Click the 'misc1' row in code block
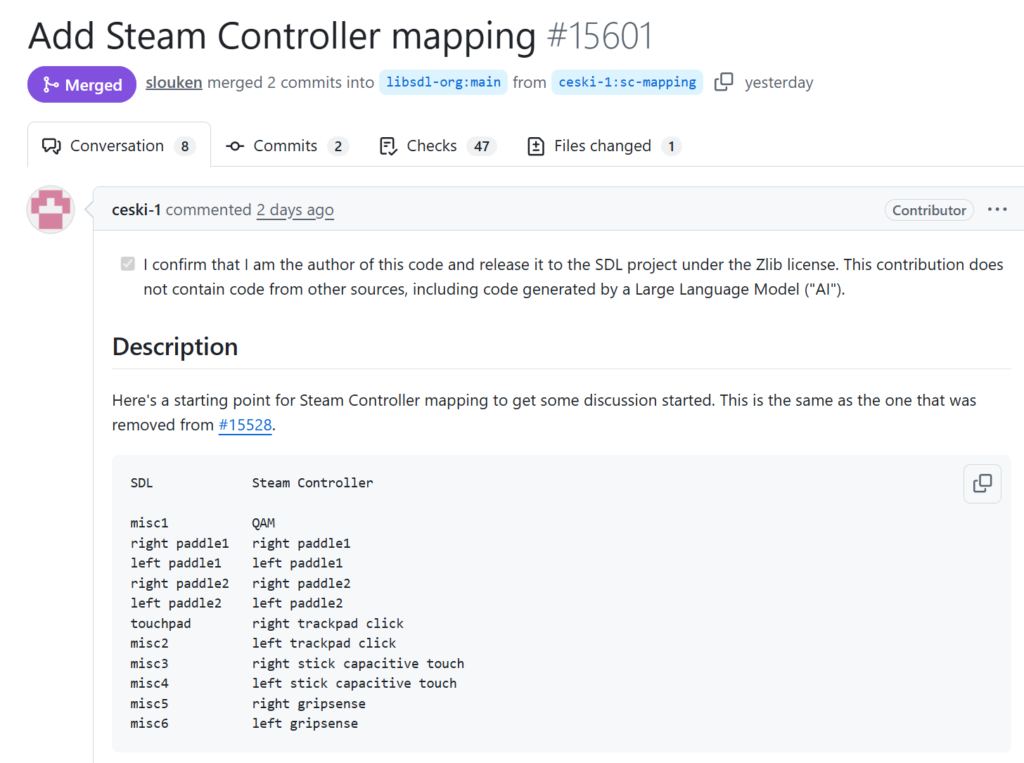 [x=149, y=523]
